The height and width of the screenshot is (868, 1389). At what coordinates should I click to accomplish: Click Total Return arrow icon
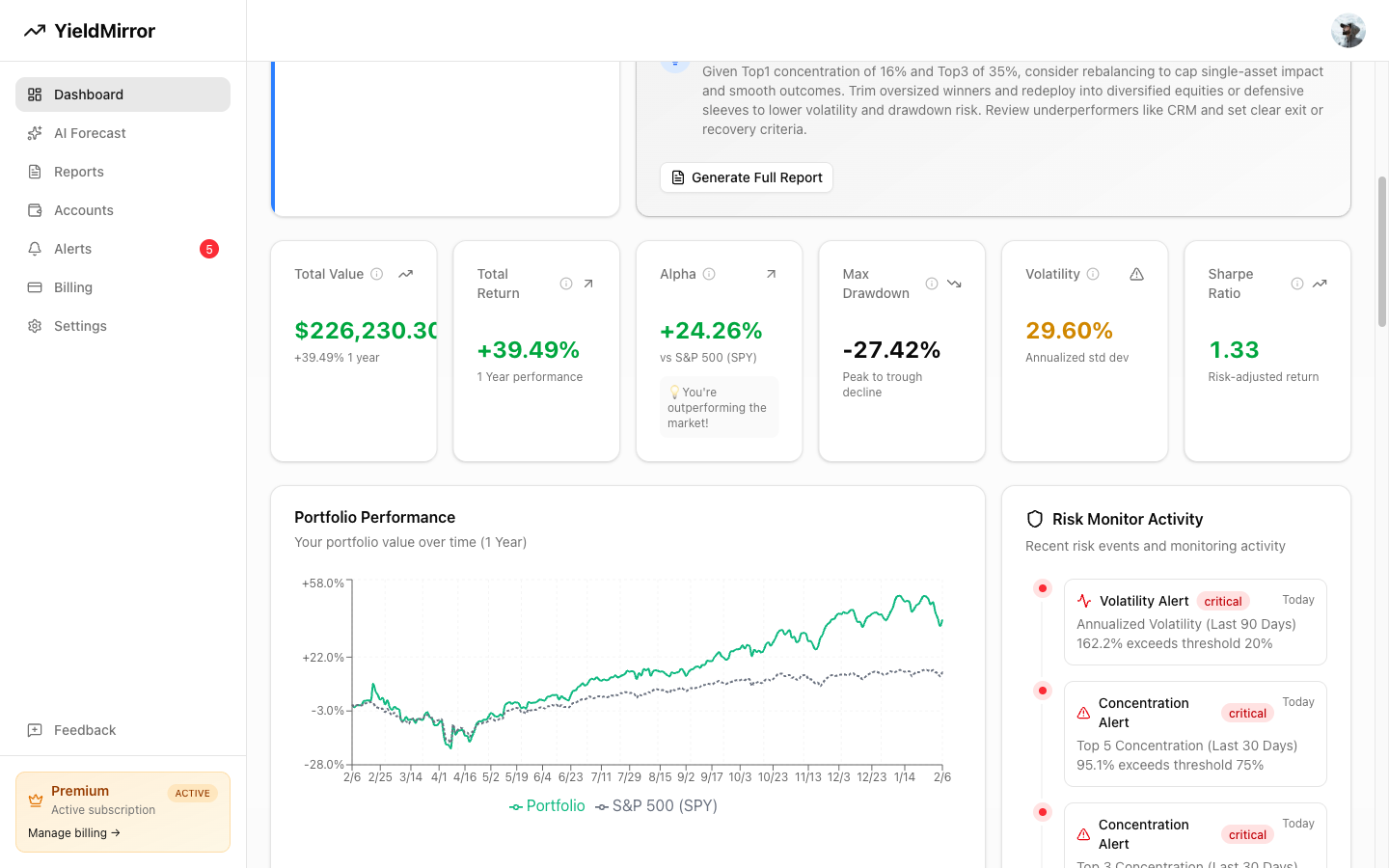click(588, 284)
